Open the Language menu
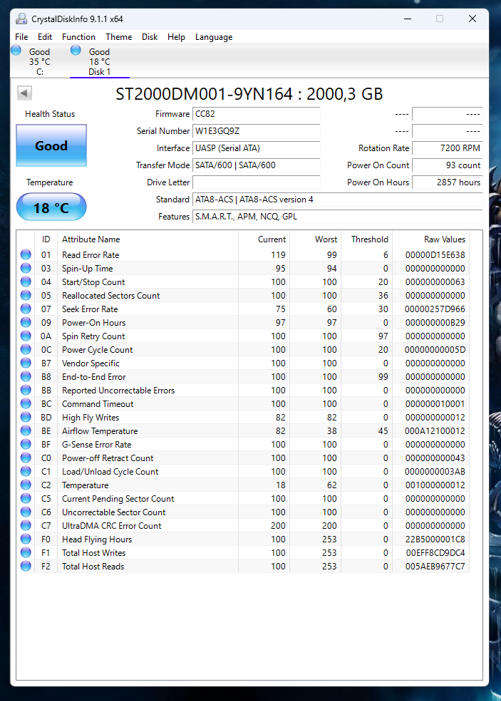This screenshot has height=701, width=501. (214, 37)
